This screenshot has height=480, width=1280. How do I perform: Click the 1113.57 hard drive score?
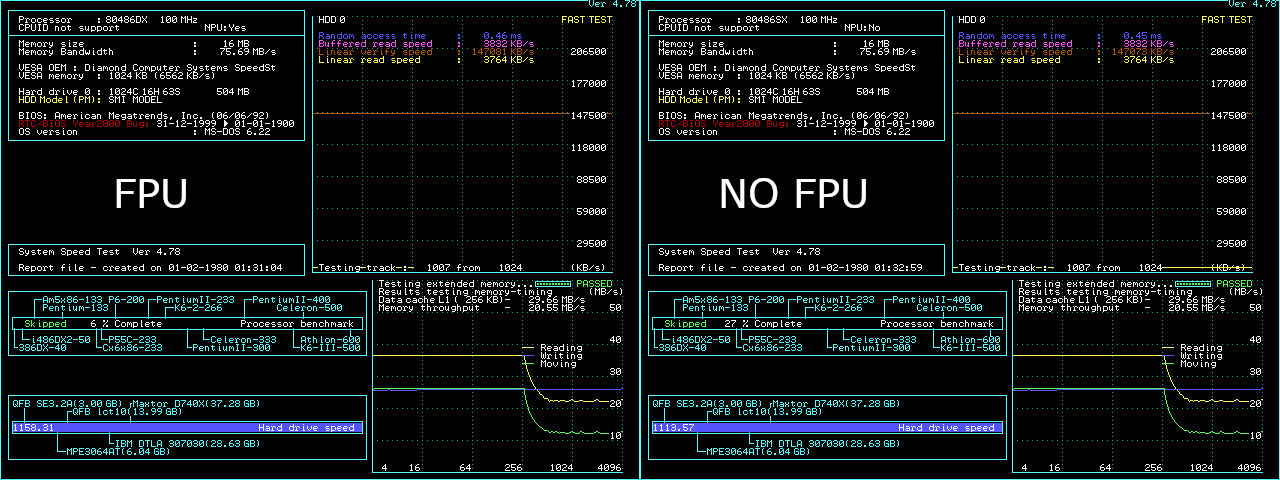coord(673,427)
